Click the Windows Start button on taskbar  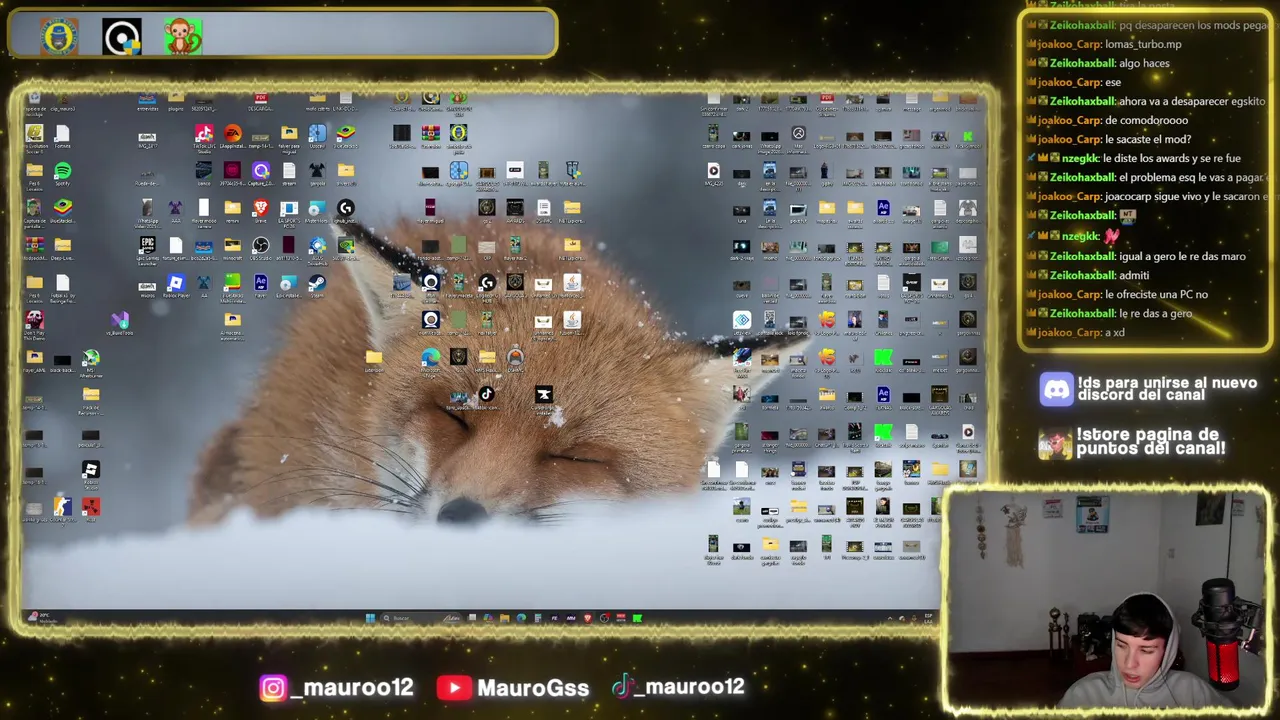(x=370, y=618)
